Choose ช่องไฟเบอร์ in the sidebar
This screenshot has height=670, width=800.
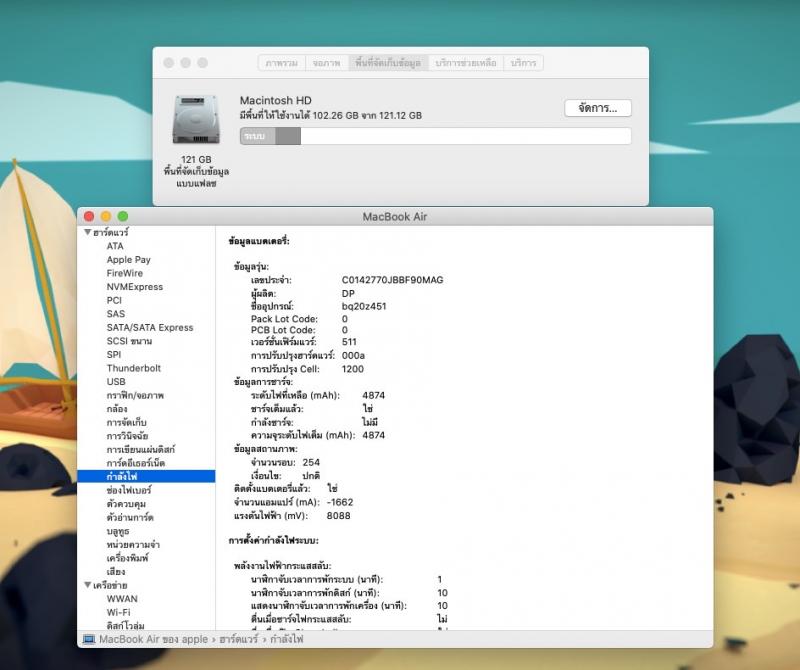[129, 490]
